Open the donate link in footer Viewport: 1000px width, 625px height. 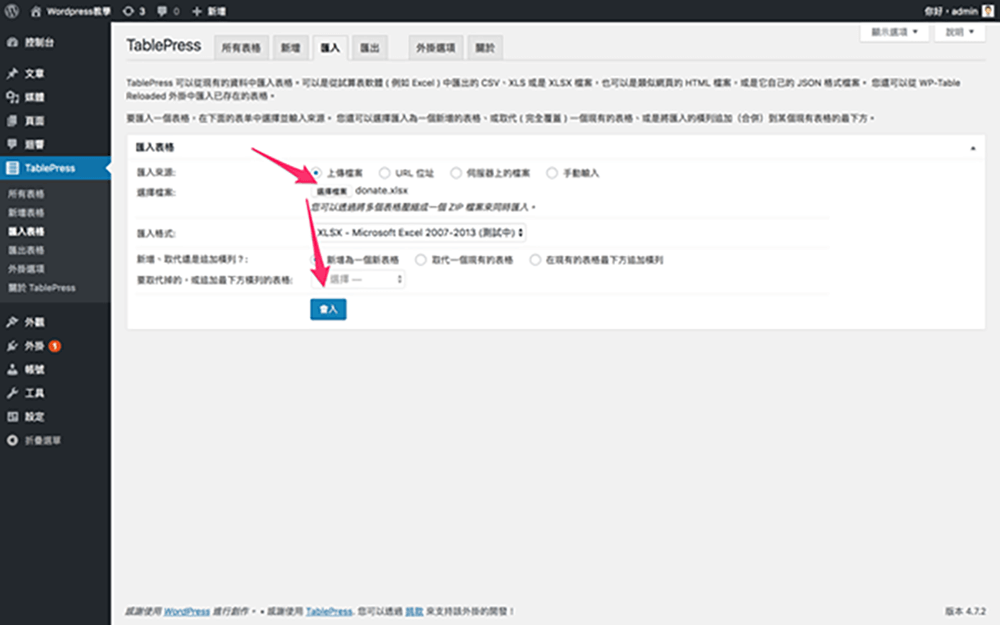pyautogui.click(x=414, y=611)
